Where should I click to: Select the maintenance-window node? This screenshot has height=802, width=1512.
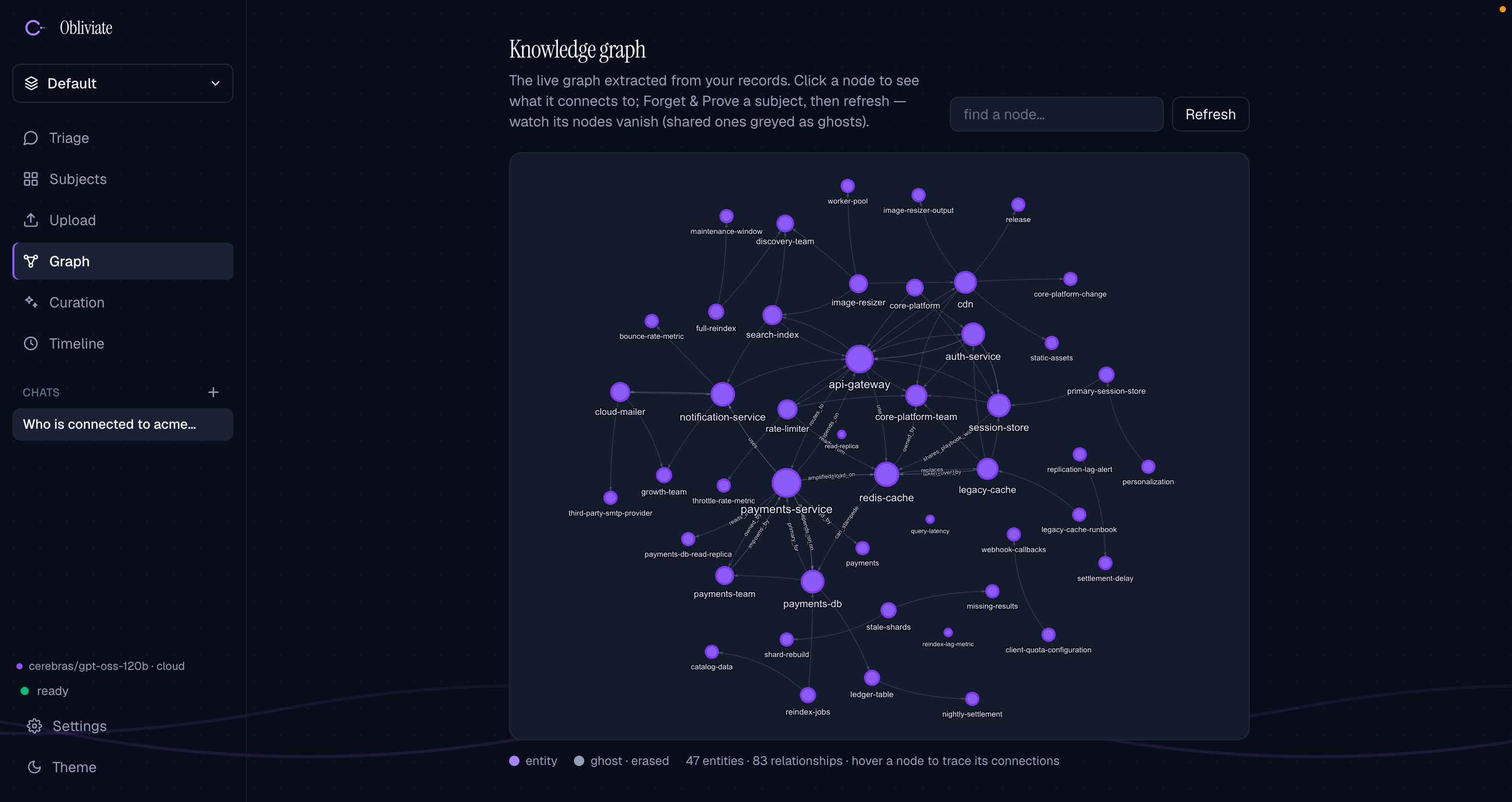pos(726,216)
